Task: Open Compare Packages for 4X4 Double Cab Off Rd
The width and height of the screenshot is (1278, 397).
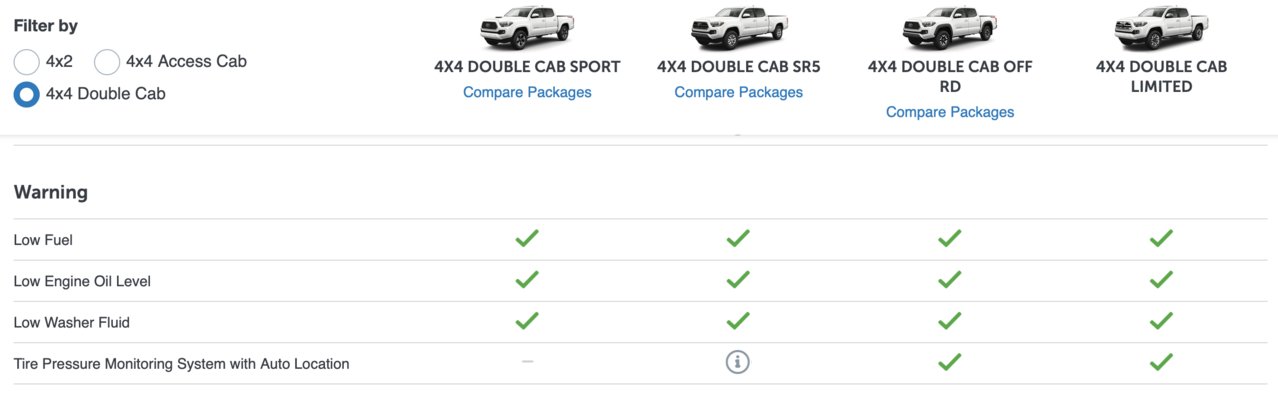Action: (950, 112)
